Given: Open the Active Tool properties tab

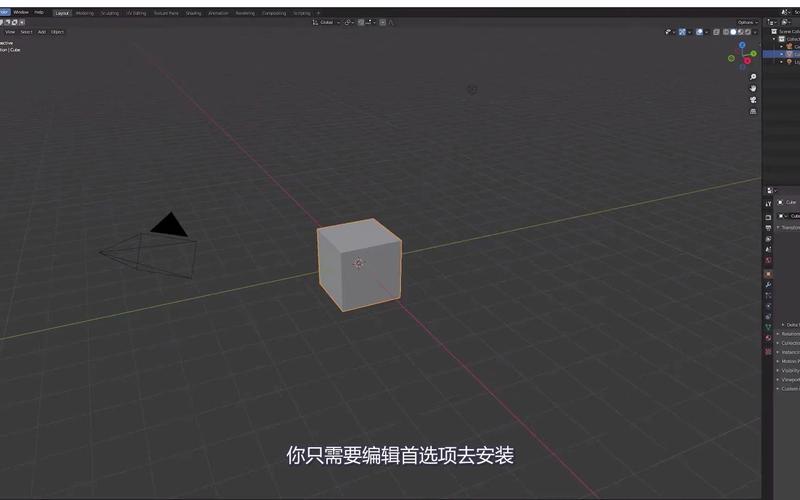Looking at the screenshot, I should pyautogui.click(x=768, y=204).
